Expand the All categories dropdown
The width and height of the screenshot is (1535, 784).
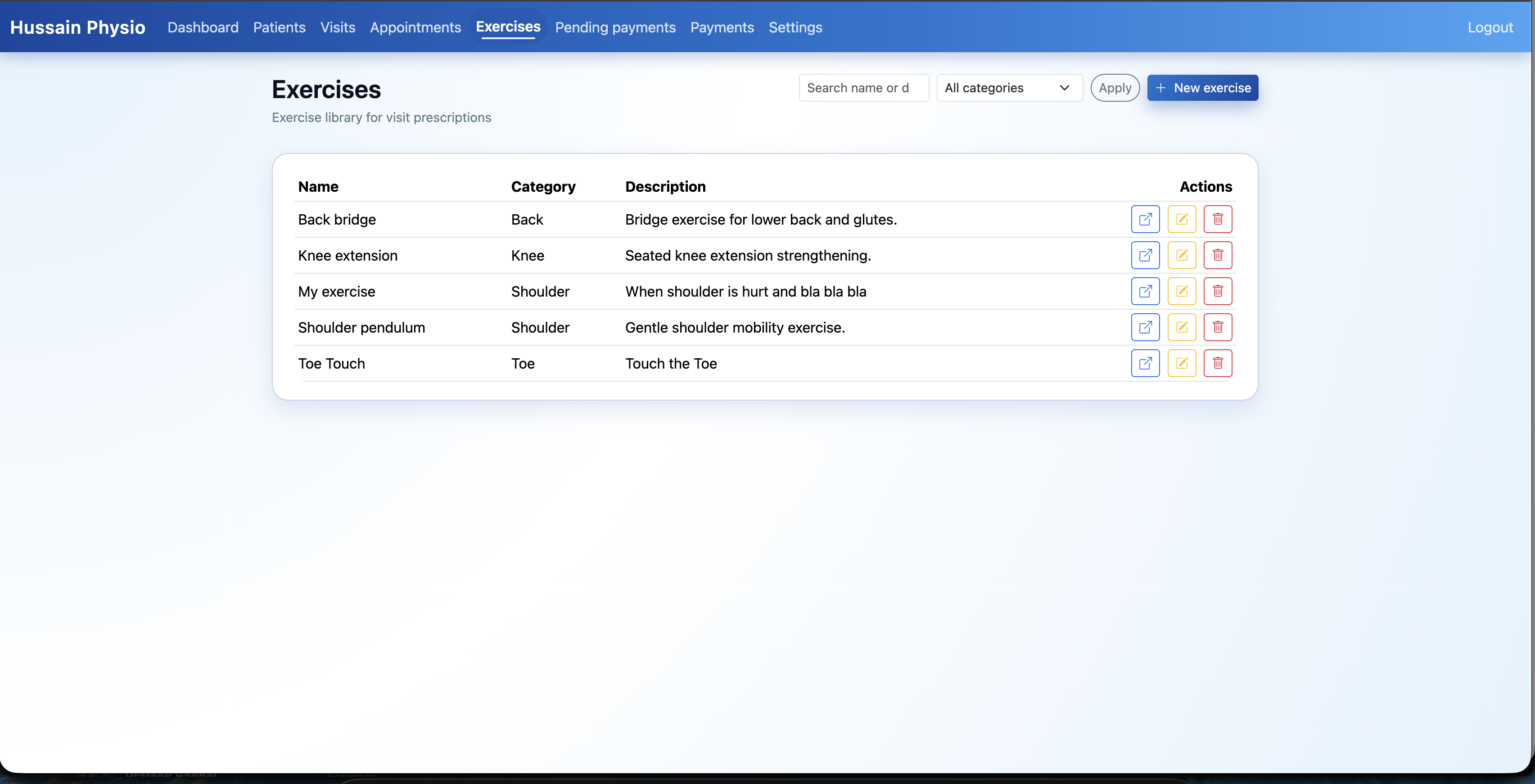coord(1009,88)
